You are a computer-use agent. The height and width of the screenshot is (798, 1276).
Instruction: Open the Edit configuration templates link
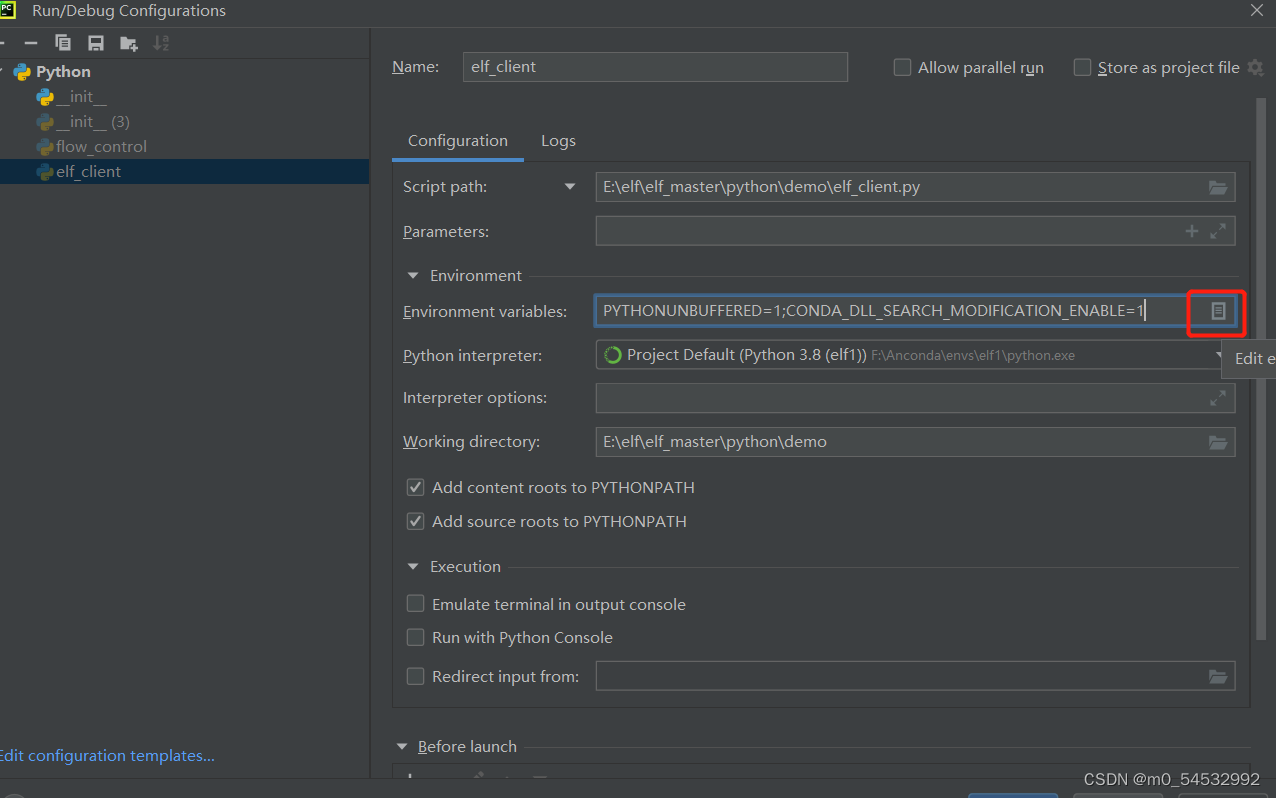(x=106, y=756)
